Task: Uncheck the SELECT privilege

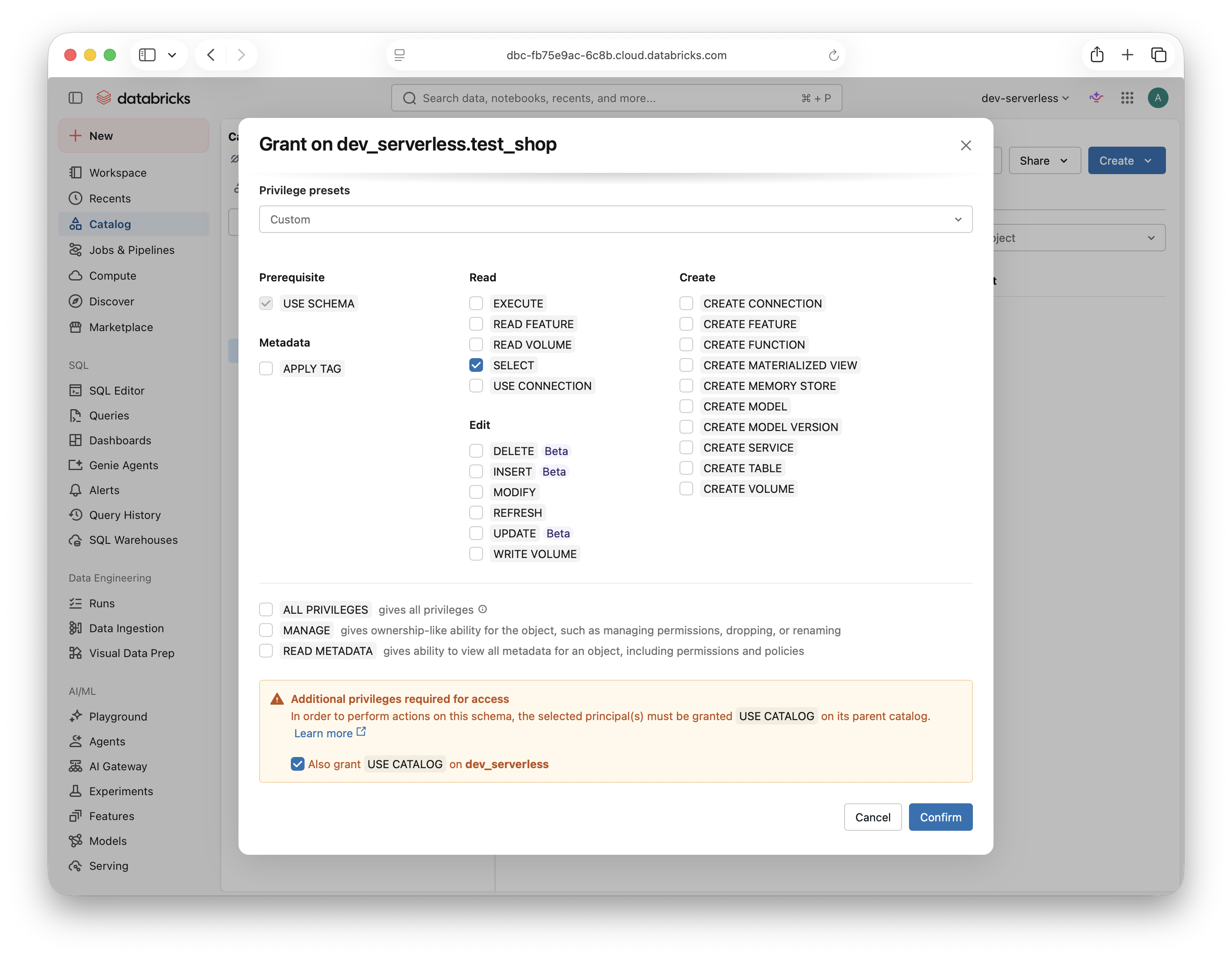Action: coord(476,365)
